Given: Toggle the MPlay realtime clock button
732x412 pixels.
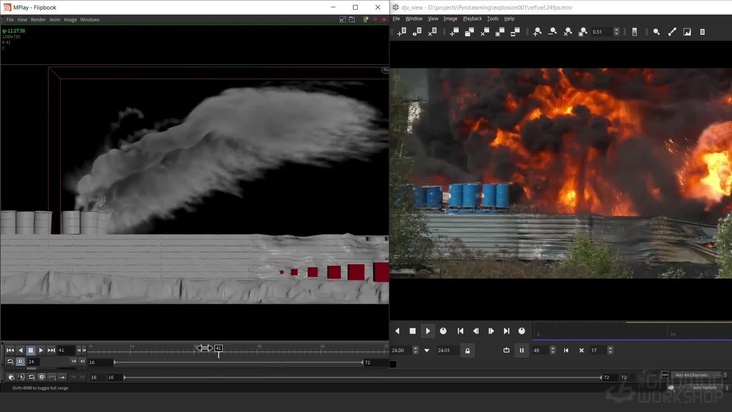Looking at the screenshot, I should [x=20, y=362].
